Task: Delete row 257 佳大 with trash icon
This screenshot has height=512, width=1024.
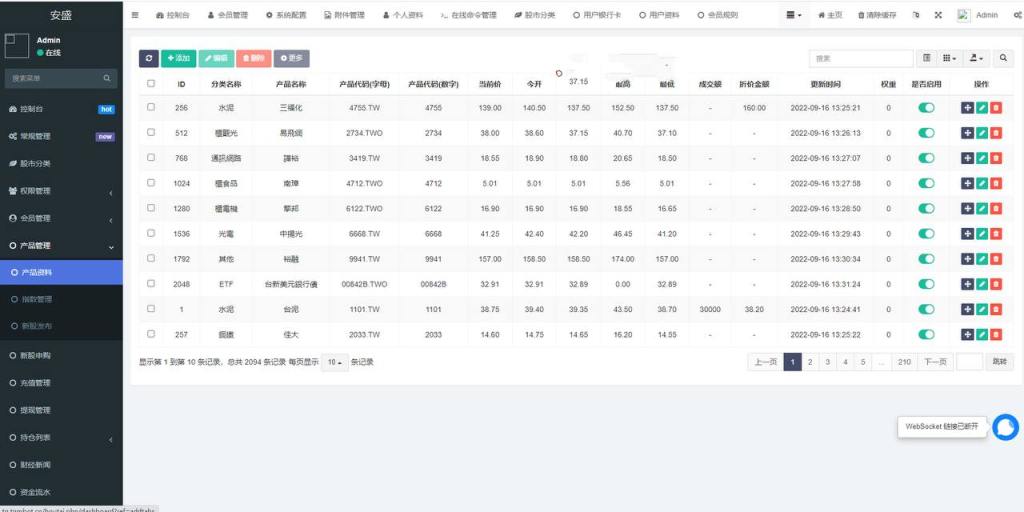Action: click(x=995, y=334)
